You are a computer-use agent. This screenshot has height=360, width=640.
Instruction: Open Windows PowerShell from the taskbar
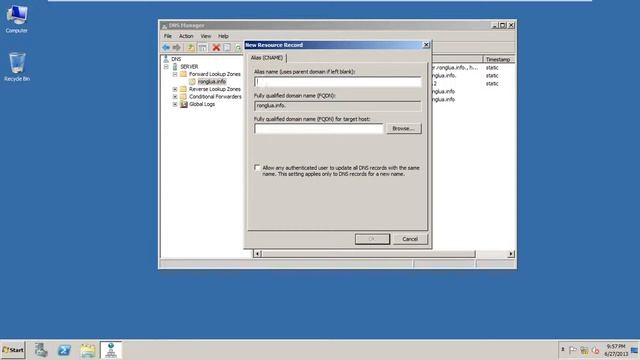click(64, 350)
